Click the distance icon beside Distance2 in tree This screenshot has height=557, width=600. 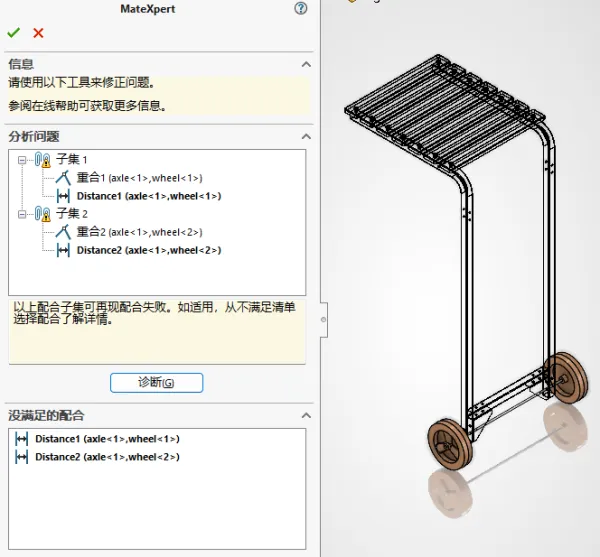[63, 251]
